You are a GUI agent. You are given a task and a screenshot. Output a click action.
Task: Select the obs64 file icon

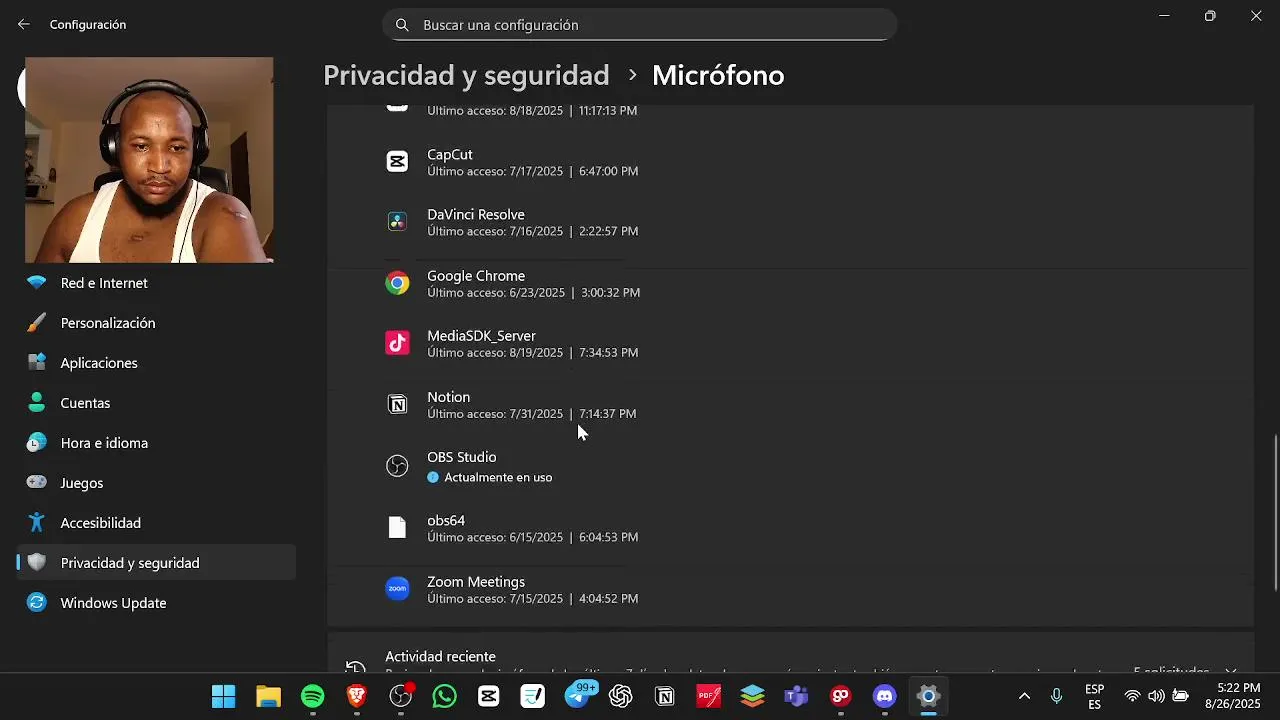point(397,528)
